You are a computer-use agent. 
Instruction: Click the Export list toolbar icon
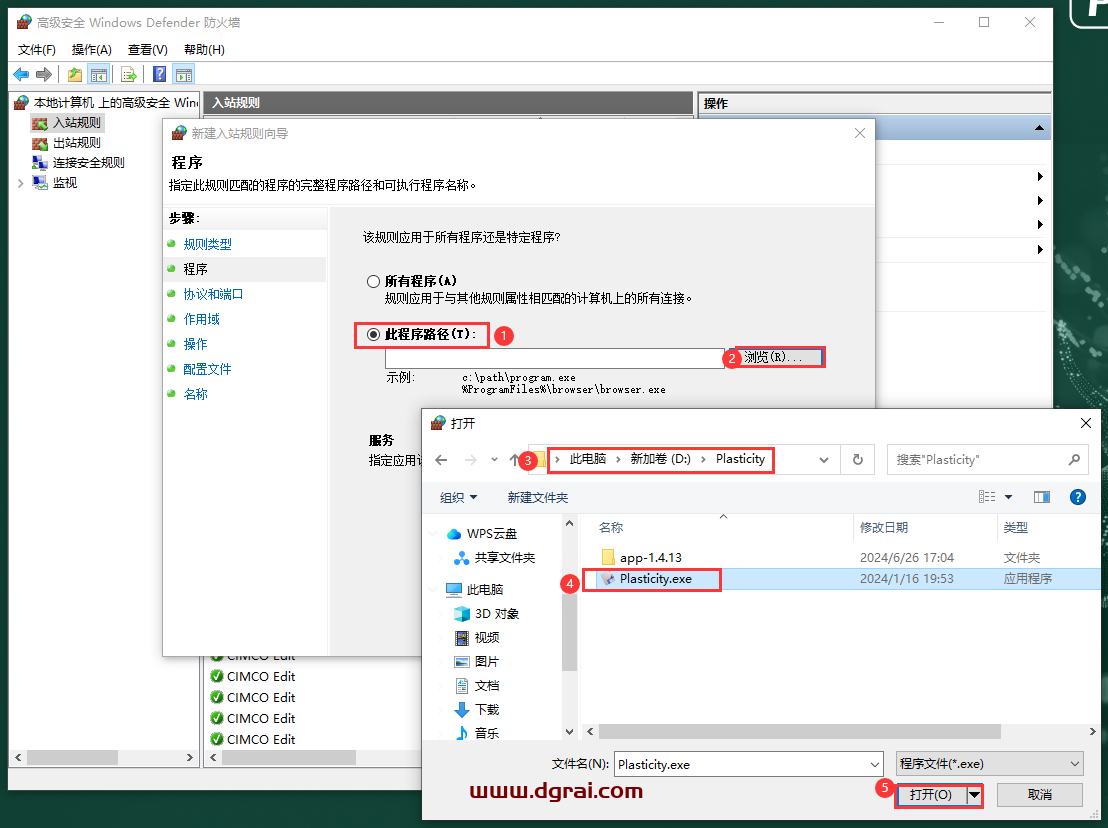tap(129, 74)
